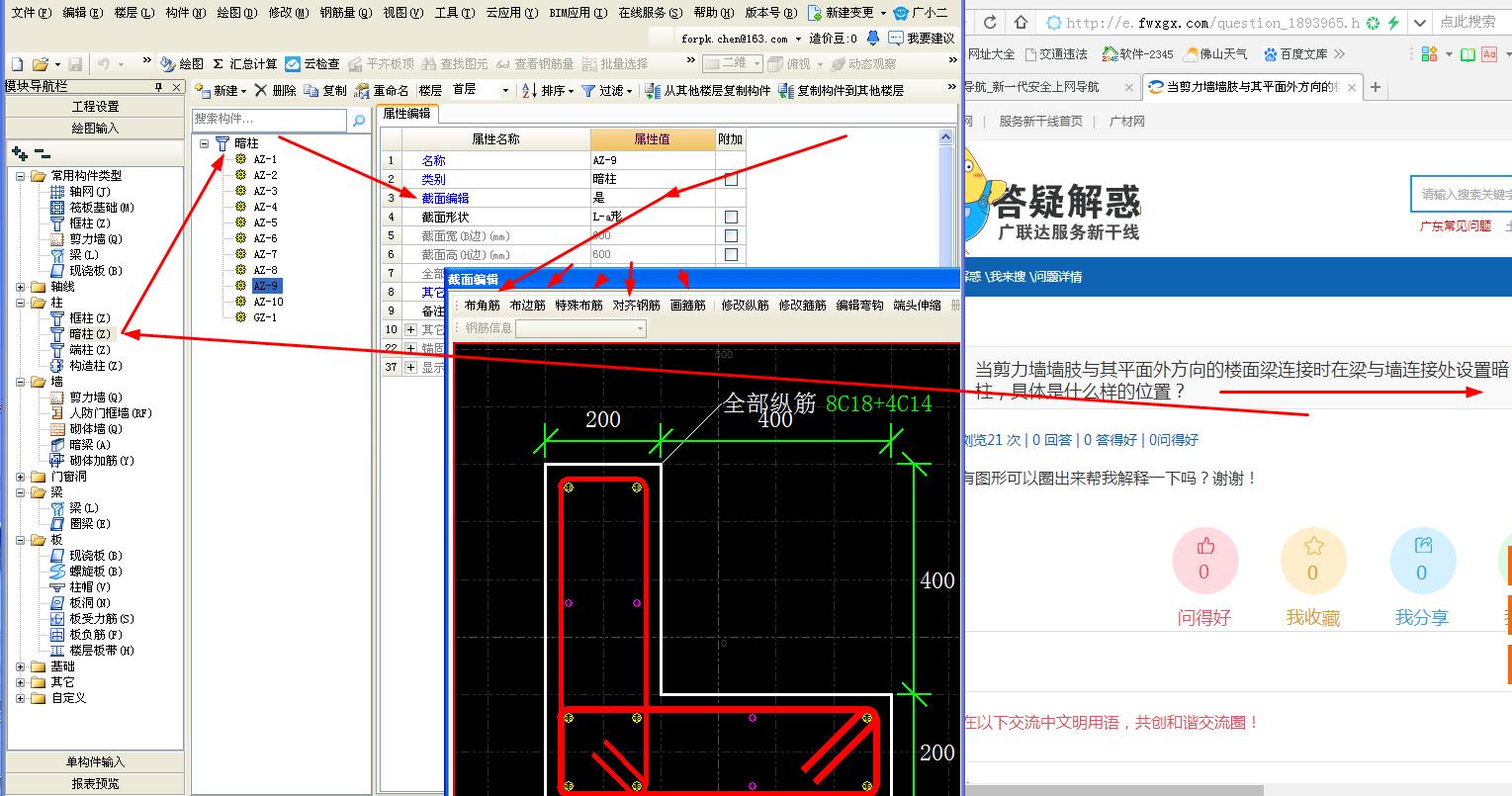The image size is (1512, 796).
Task: Collapse the 柱 tree folder
Action: (21, 303)
